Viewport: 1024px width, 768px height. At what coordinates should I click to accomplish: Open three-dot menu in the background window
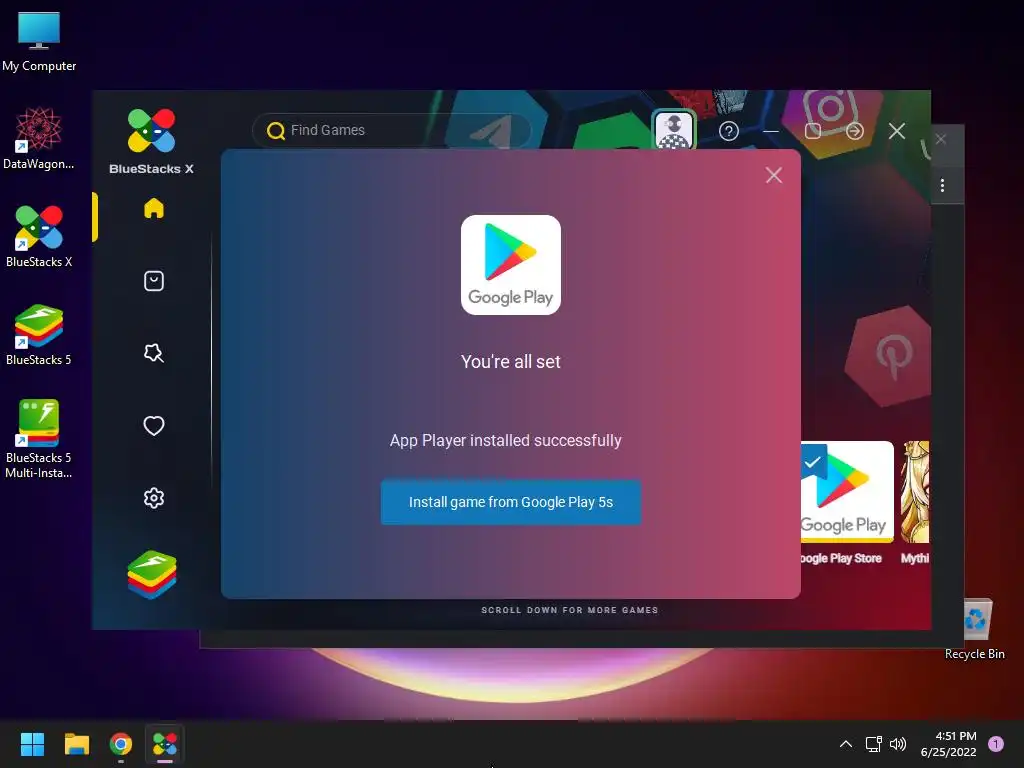pos(942,185)
